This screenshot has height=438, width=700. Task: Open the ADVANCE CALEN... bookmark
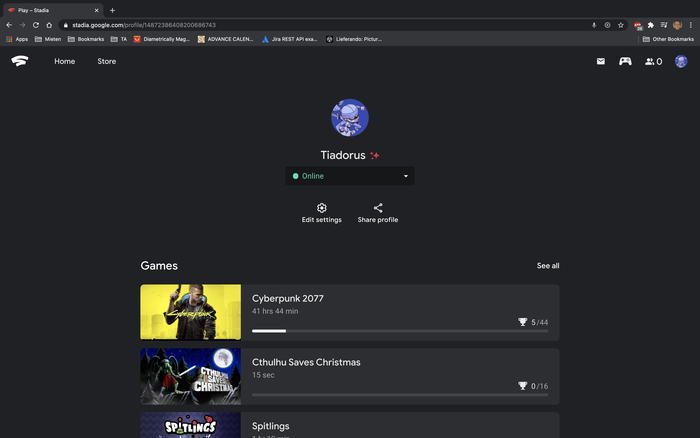coord(225,39)
